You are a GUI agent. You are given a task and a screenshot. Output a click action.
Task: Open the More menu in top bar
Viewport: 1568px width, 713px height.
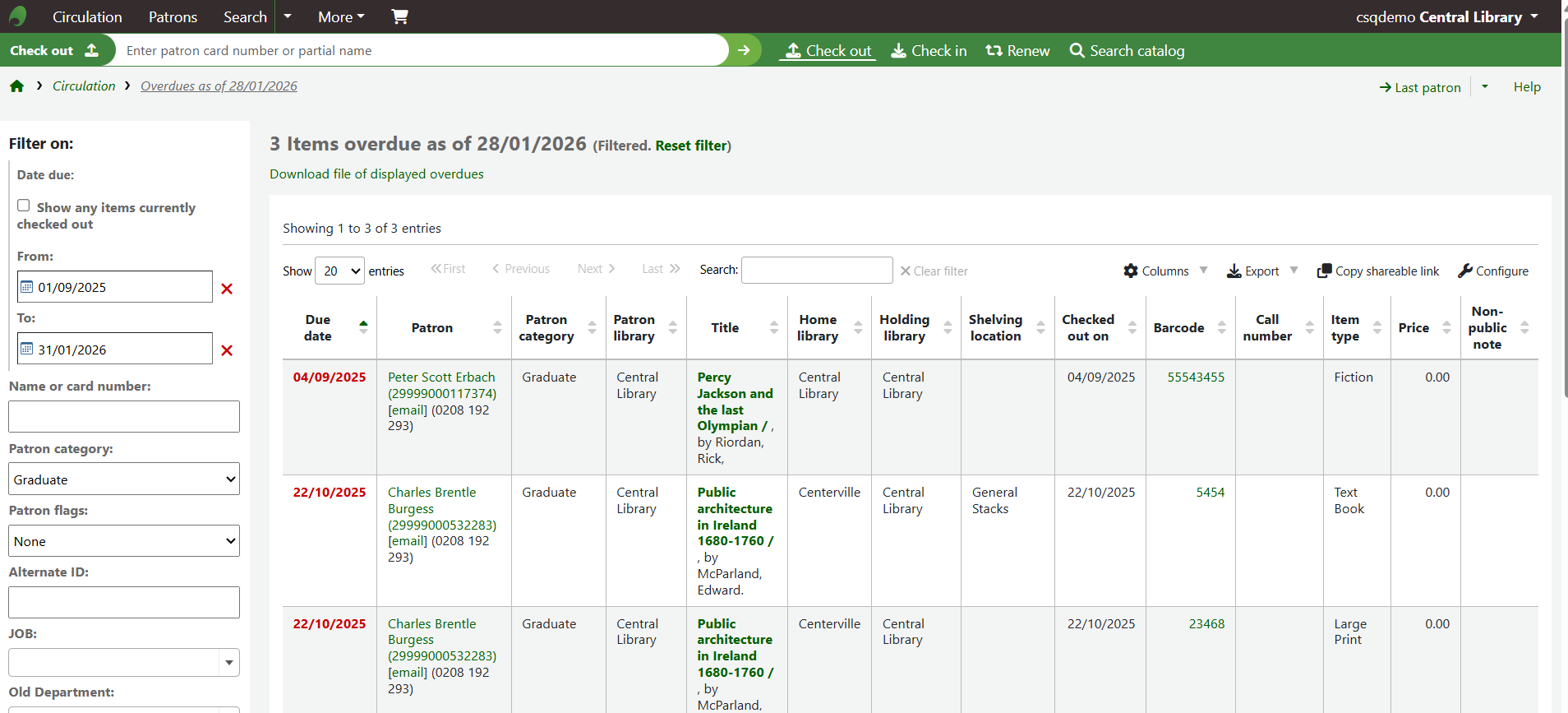341,16
